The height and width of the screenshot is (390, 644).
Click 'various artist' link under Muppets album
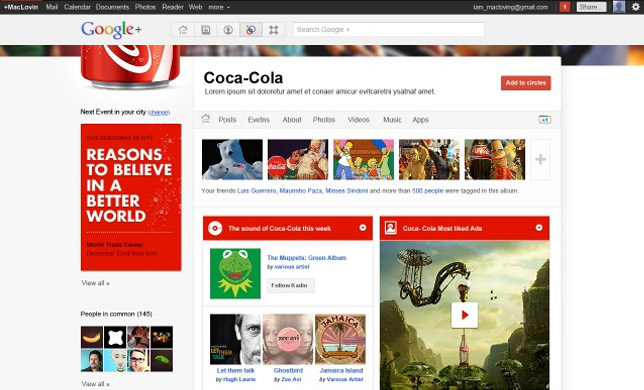click(292, 267)
